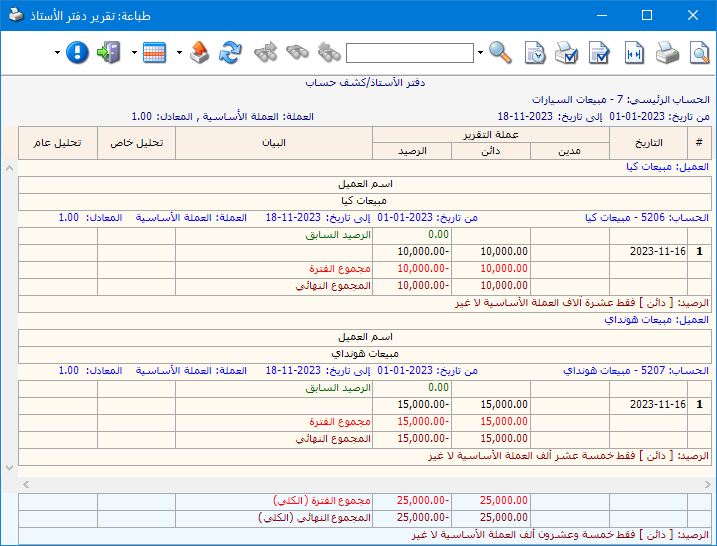This screenshot has width=717, height=546.
Task: Click the blue refresh arrows icon
Action: pyautogui.click(x=230, y=53)
